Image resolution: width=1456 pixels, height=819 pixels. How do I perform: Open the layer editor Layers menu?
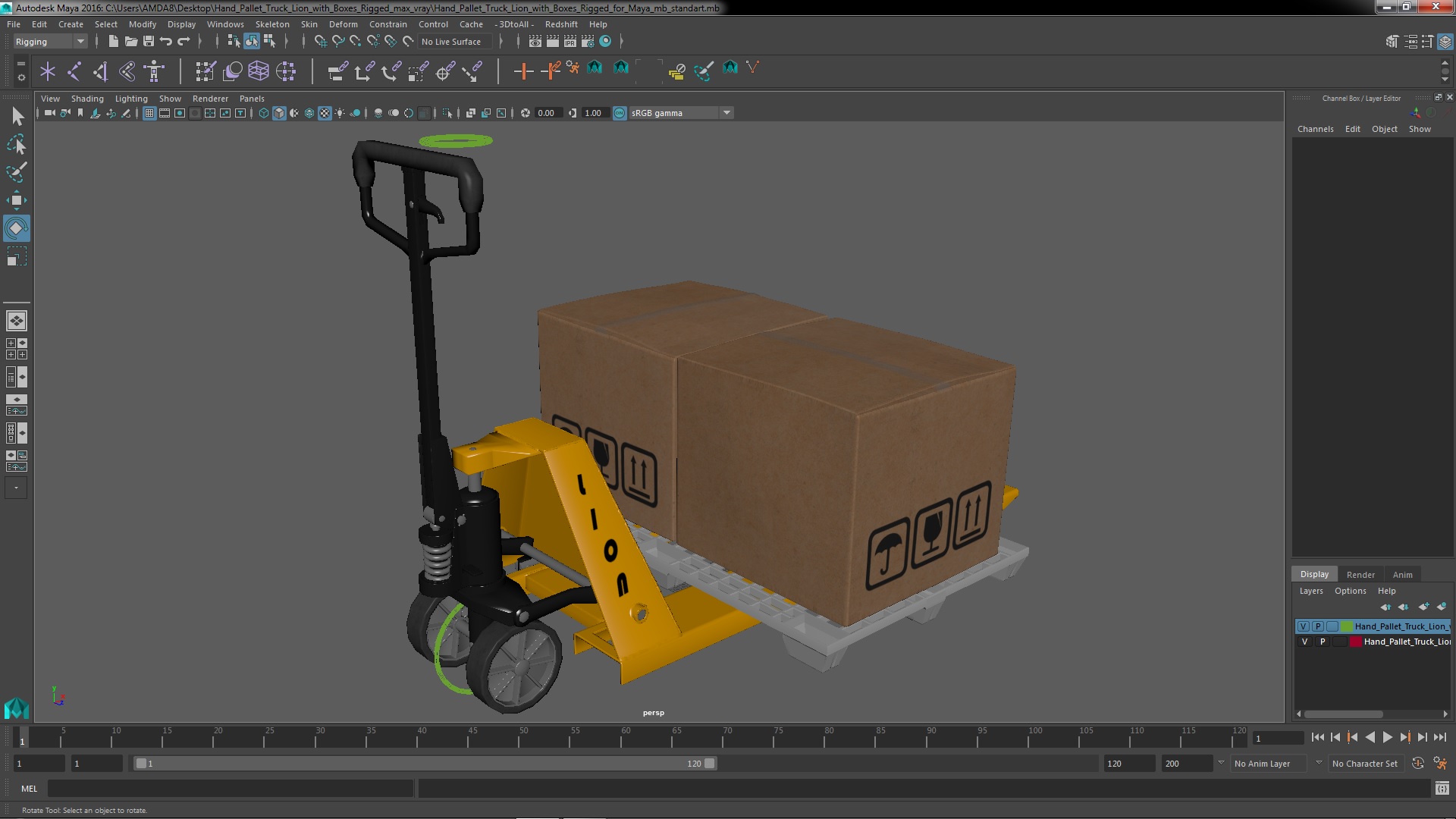(1310, 591)
